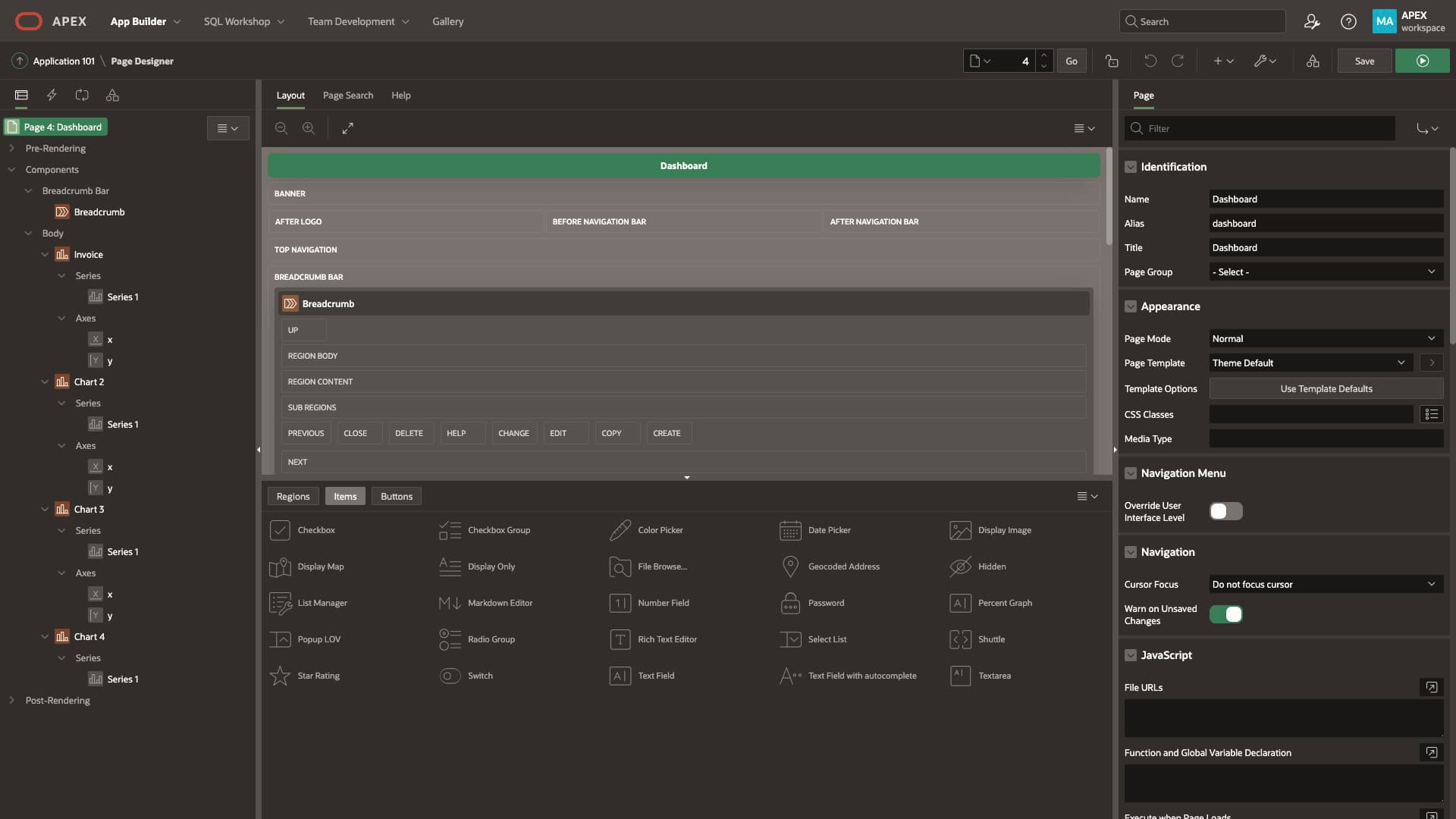Click into the Filter properties input field

click(1260, 128)
